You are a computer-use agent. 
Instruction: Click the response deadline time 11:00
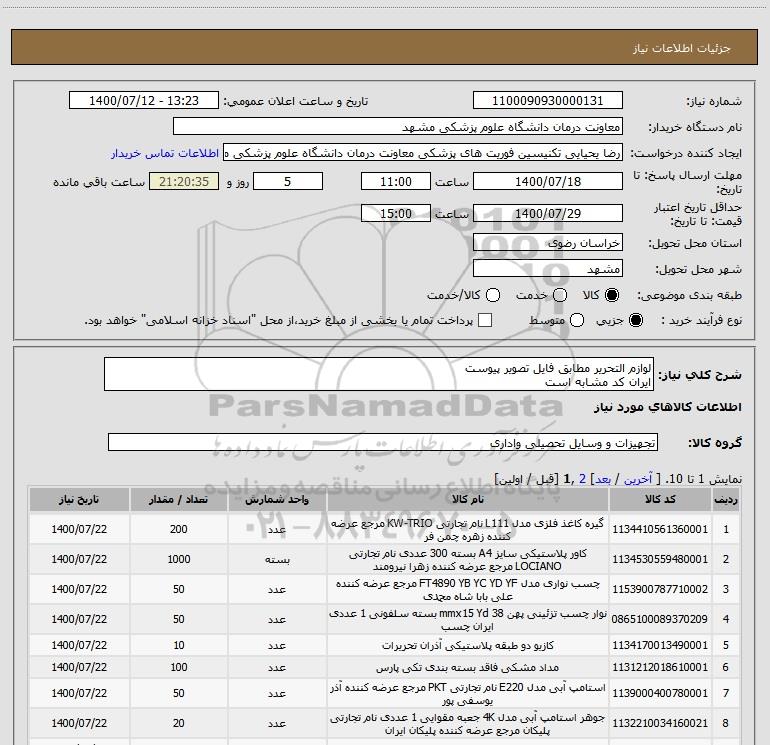(396, 181)
